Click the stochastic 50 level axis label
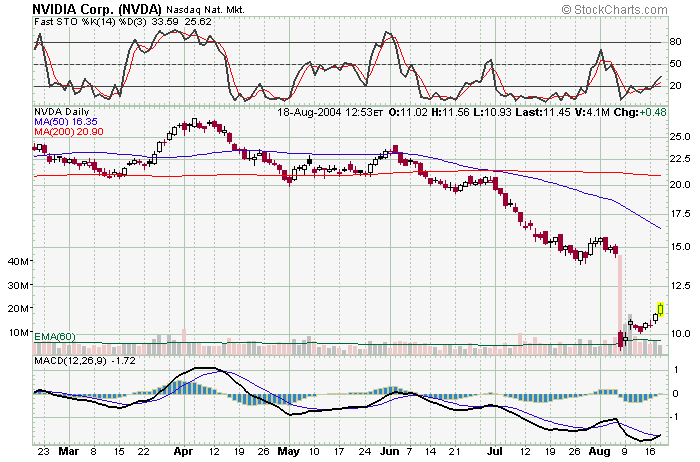700x462 pixels. [x=675, y=63]
